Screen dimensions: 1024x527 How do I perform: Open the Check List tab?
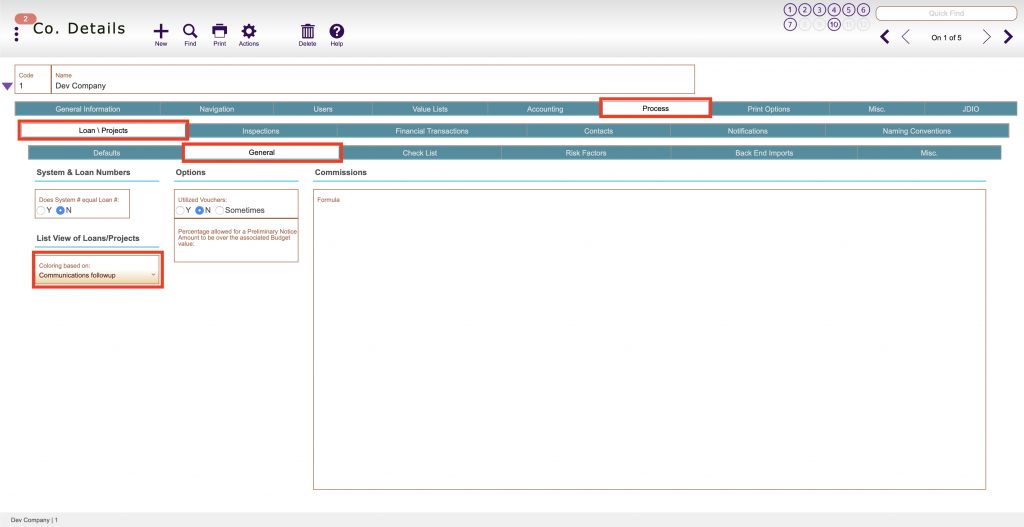(x=420, y=153)
